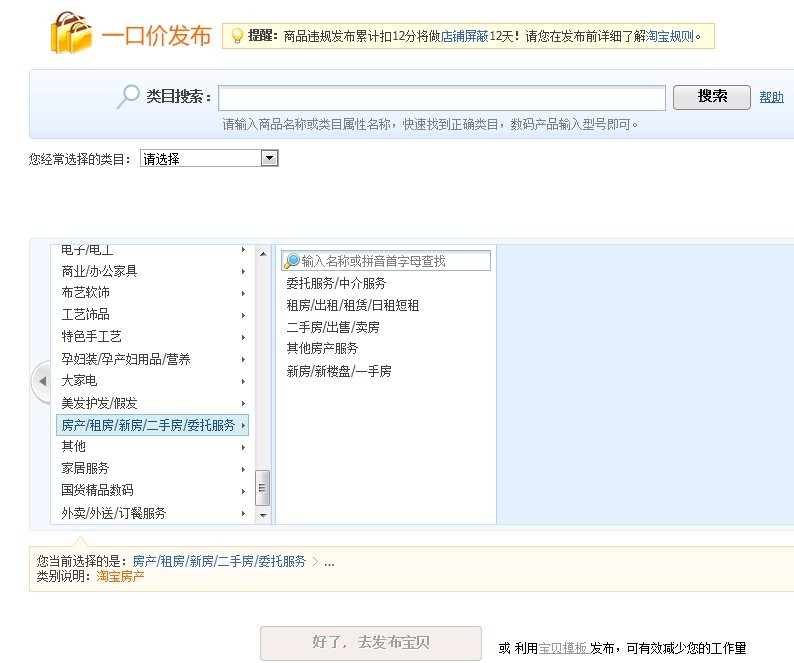Image resolution: width=794 pixels, height=663 pixels.
Task: Click the scroll up arrow of category list
Action: tap(263, 253)
